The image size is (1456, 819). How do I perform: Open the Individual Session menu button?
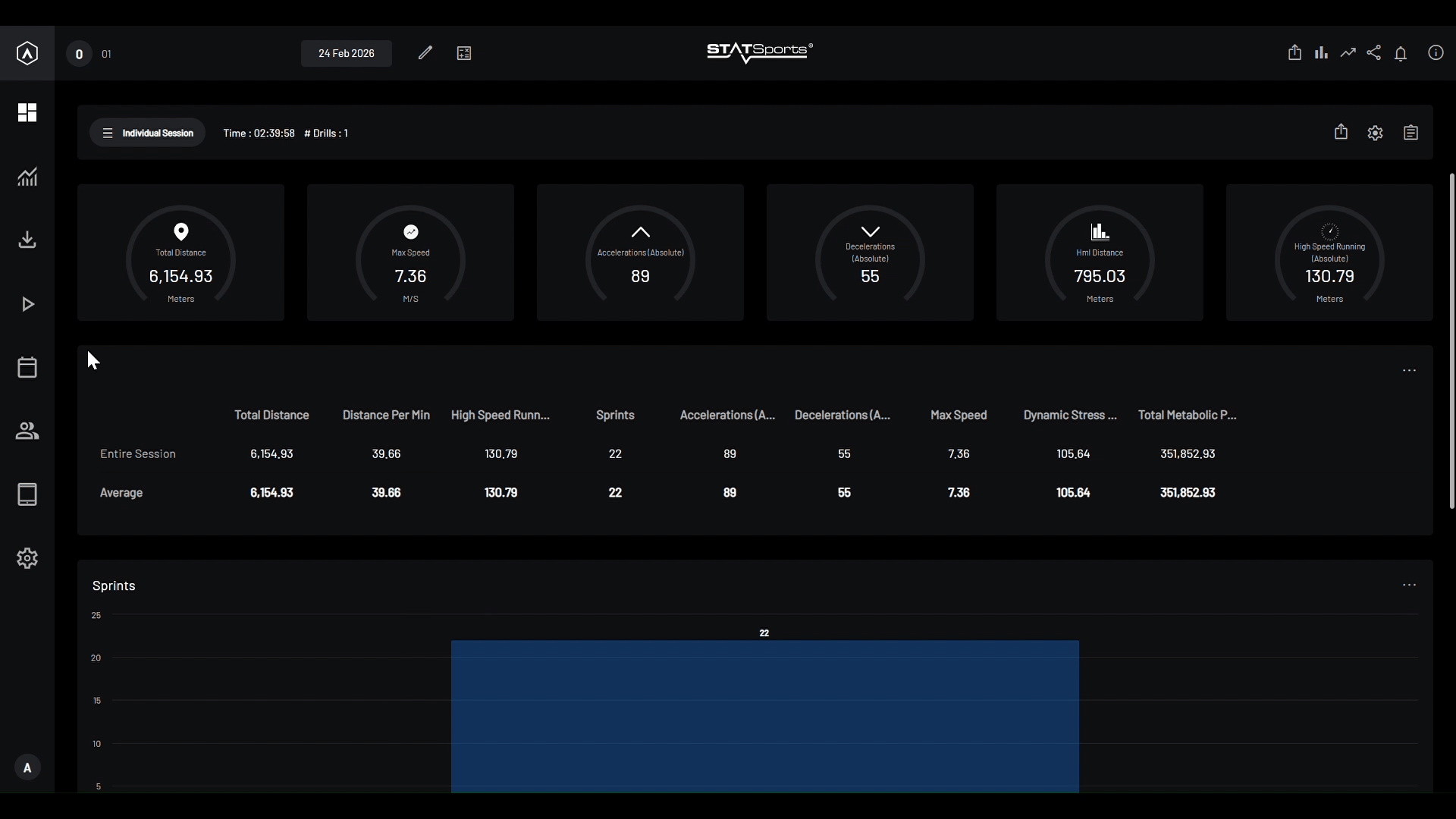(147, 133)
